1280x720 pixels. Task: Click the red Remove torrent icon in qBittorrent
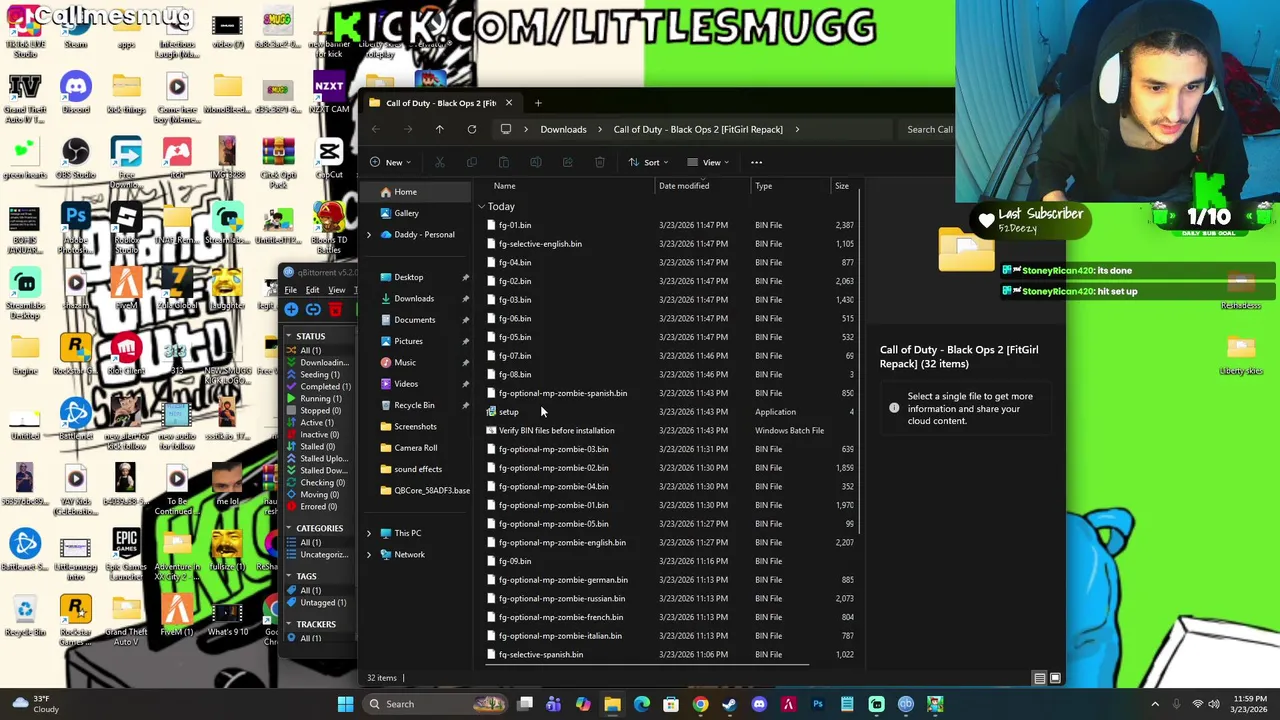click(x=335, y=310)
